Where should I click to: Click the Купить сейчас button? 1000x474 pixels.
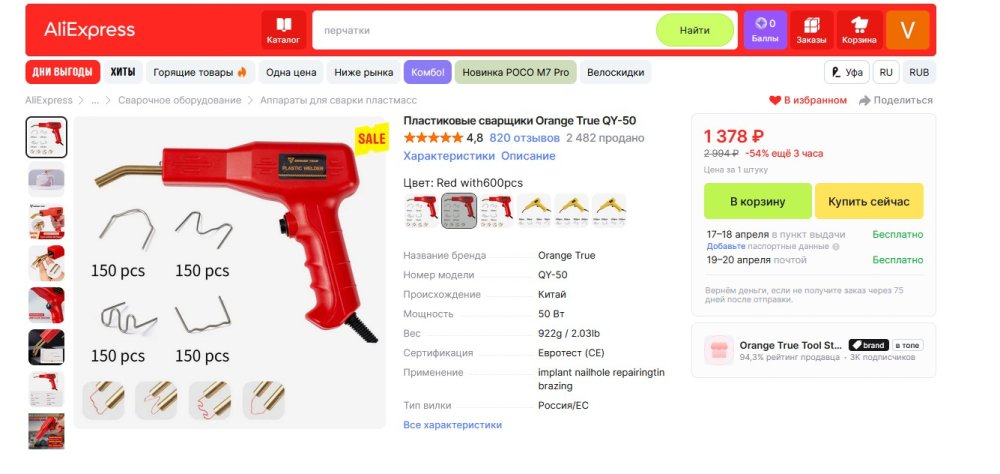click(x=869, y=201)
